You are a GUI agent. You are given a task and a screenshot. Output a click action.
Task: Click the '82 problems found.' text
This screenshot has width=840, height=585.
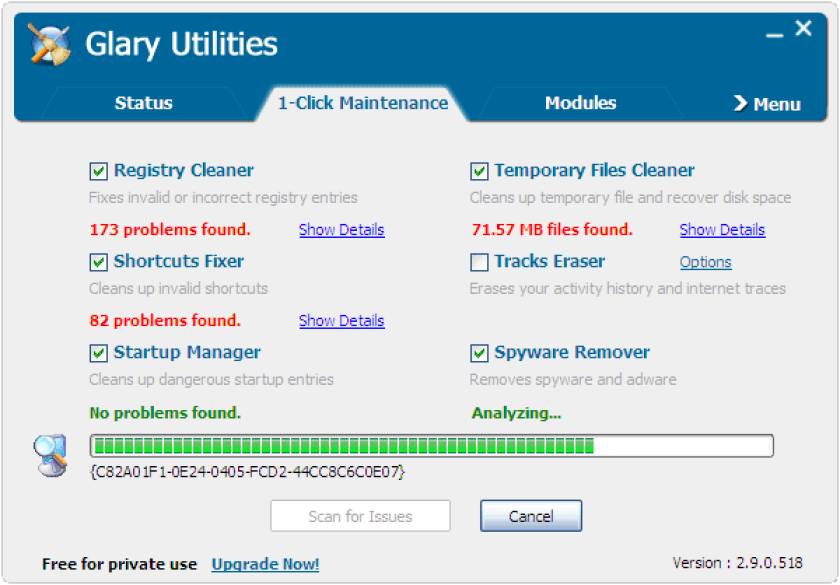(x=165, y=321)
